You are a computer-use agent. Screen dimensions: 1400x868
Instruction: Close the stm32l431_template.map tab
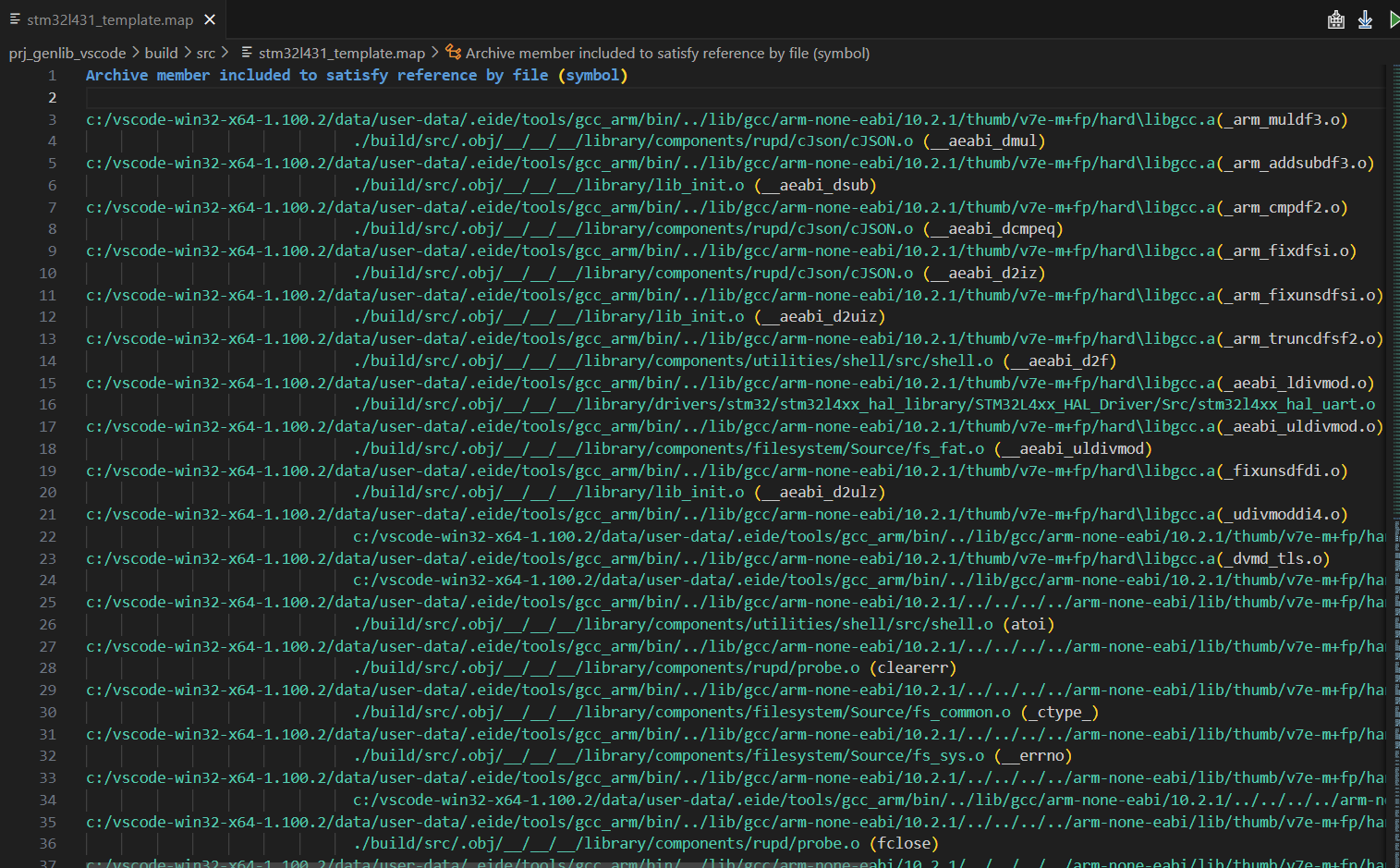[210, 19]
